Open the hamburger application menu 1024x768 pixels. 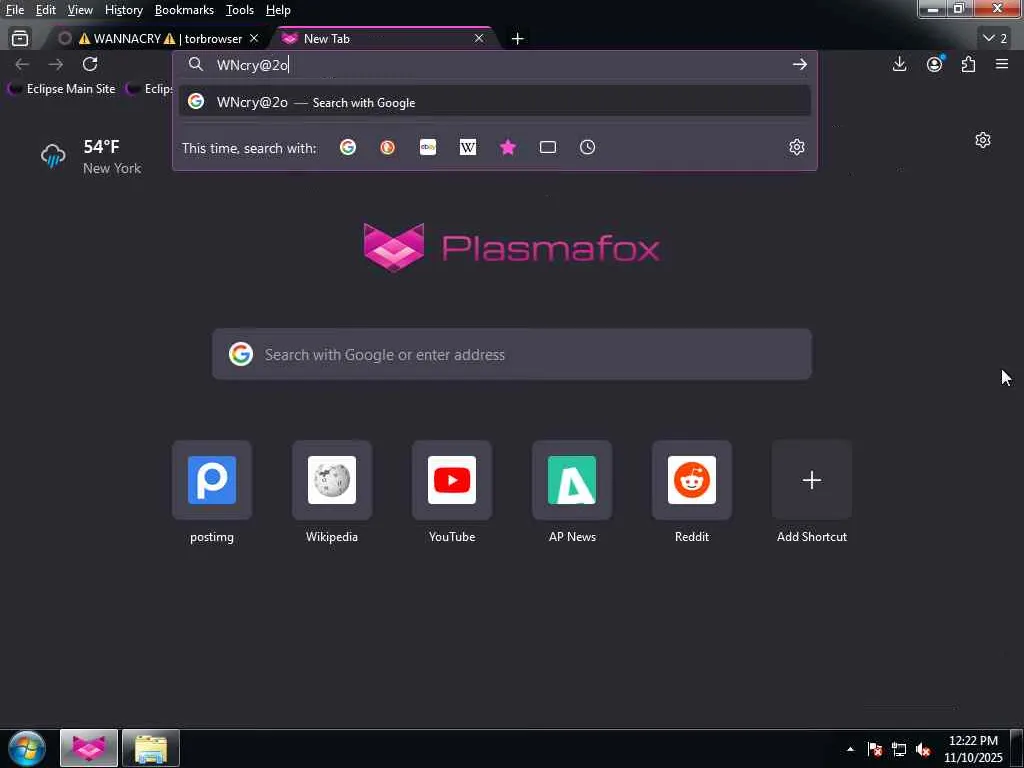click(x=1002, y=64)
